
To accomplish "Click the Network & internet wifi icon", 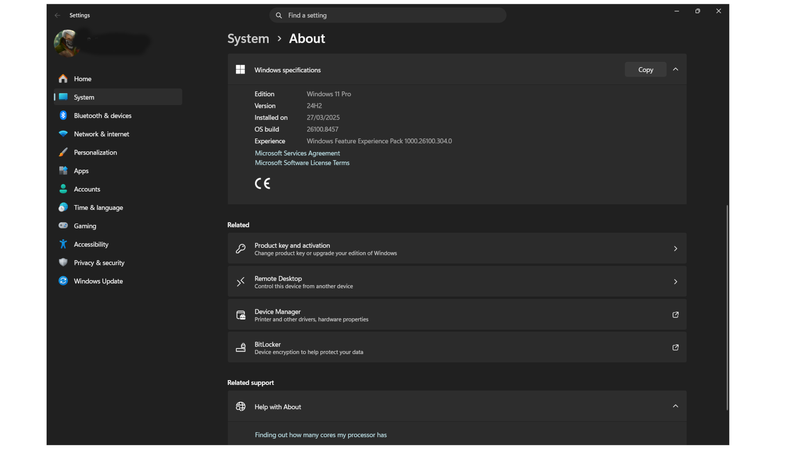I will pos(63,134).
